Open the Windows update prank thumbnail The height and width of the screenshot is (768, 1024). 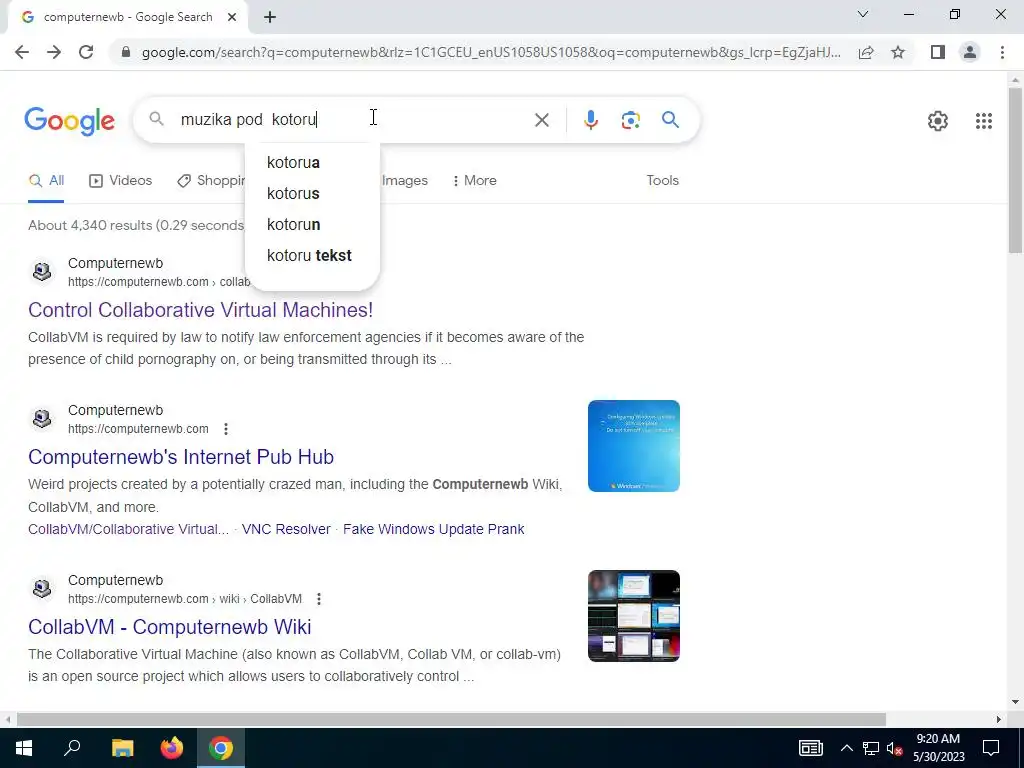[633, 446]
